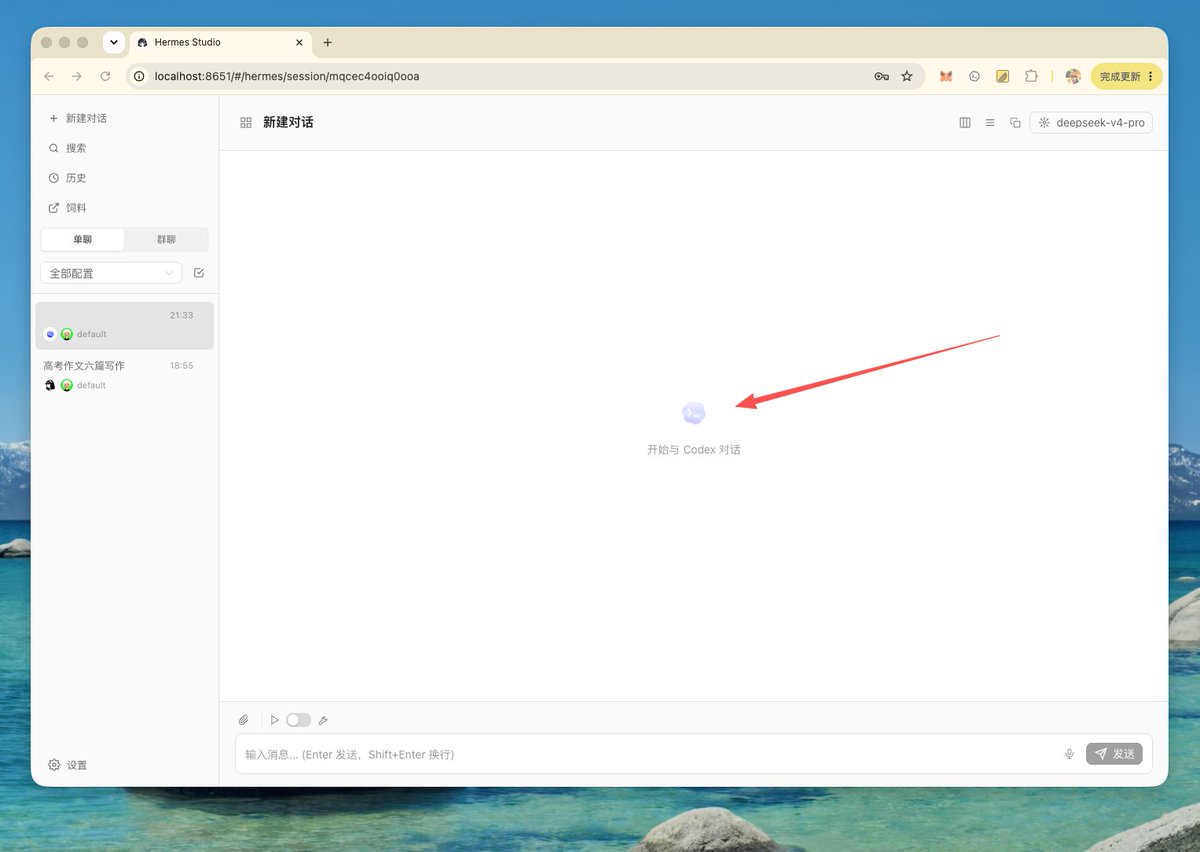The width and height of the screenshot is (1200, 852).
Task: Click the model avatar in 21:33 conversation
Action: coord(50,334)
